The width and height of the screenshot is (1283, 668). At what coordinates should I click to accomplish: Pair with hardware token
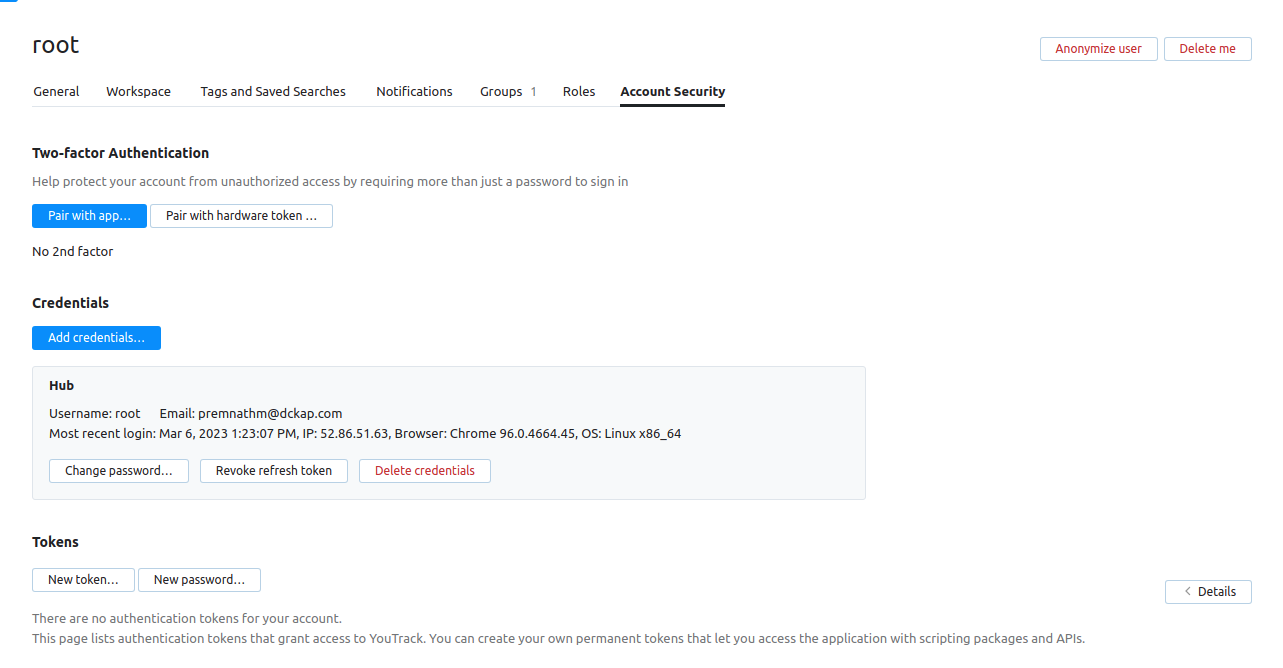pos(241,215)
